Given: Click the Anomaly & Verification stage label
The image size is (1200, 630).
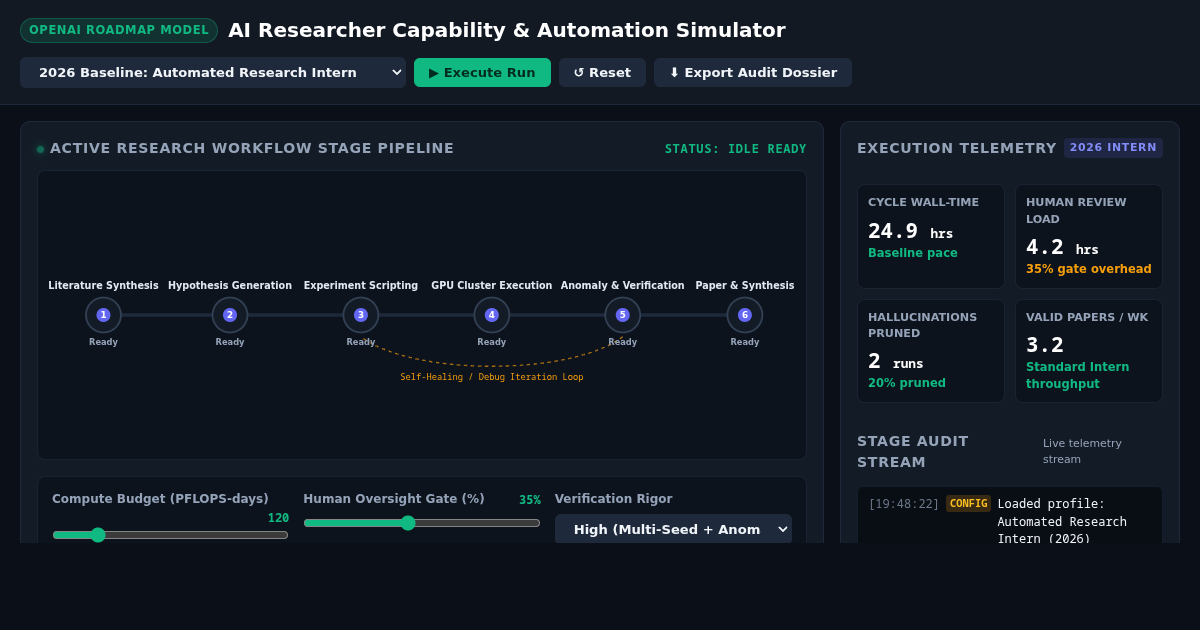Looking at the screenshot, I should (x=623, y=286).
